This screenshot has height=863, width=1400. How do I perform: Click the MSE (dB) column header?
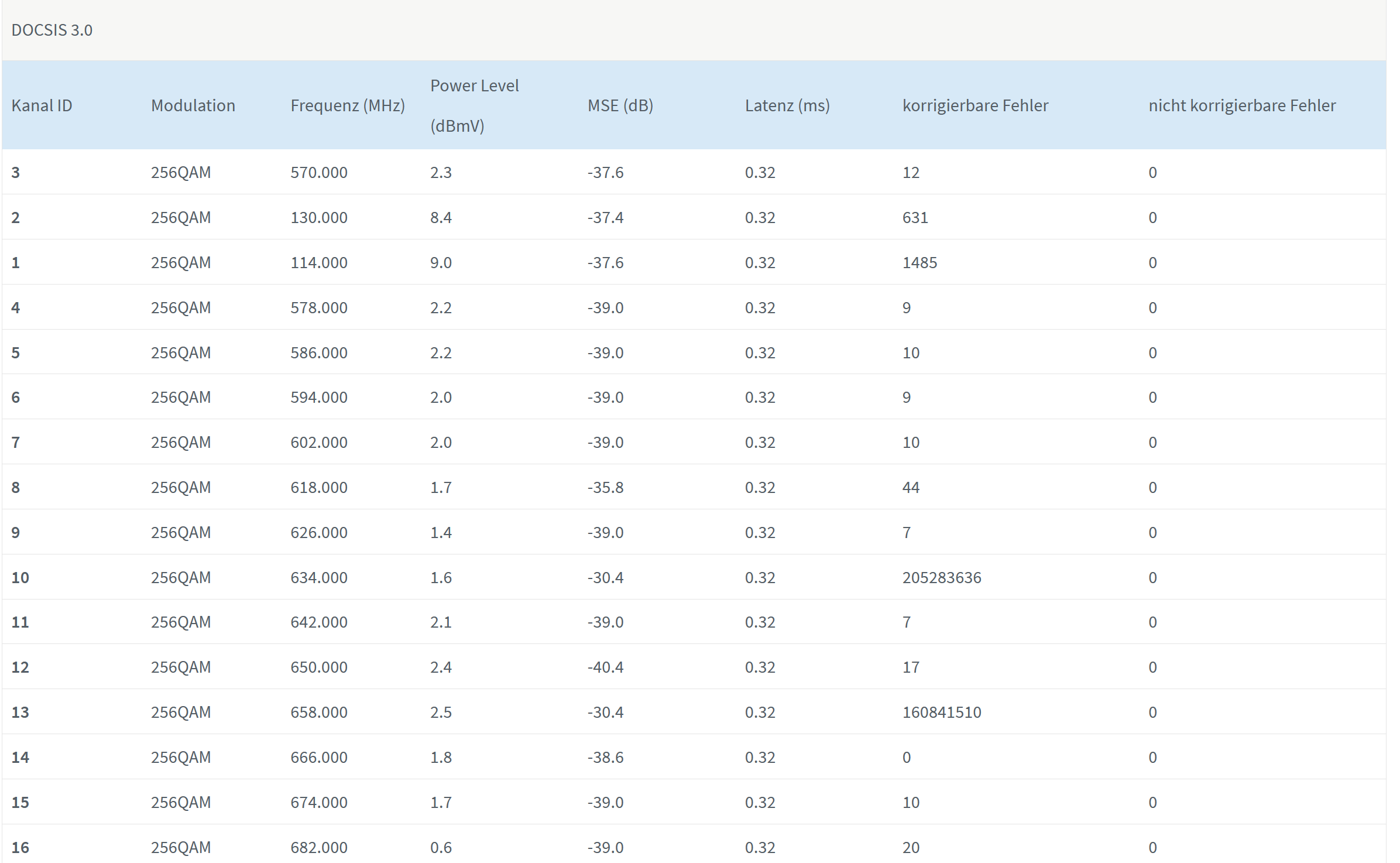620,106
